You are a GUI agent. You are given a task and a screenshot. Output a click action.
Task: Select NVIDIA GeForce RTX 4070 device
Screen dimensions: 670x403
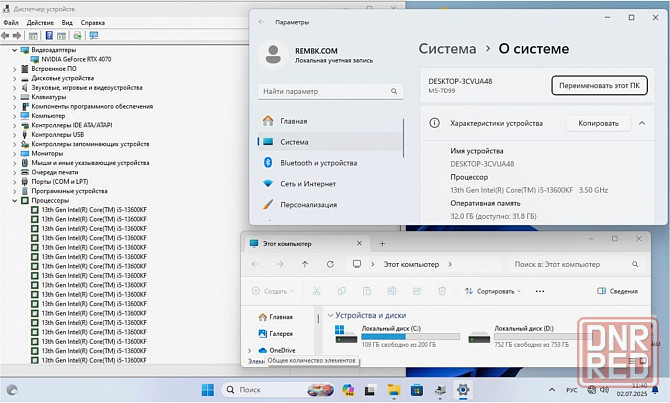coord(76,59)
